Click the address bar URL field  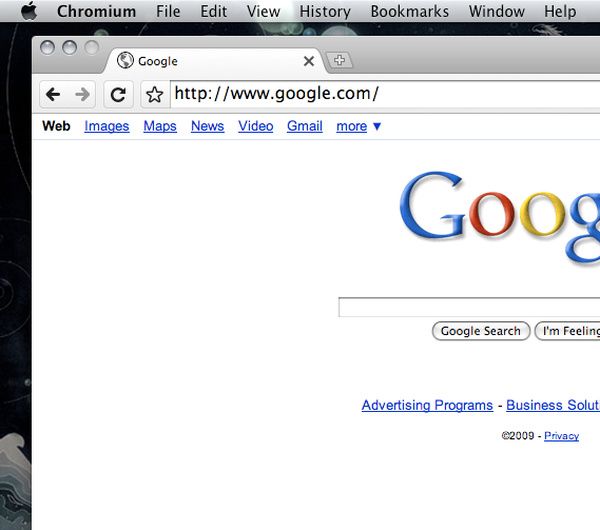point(385,94)
